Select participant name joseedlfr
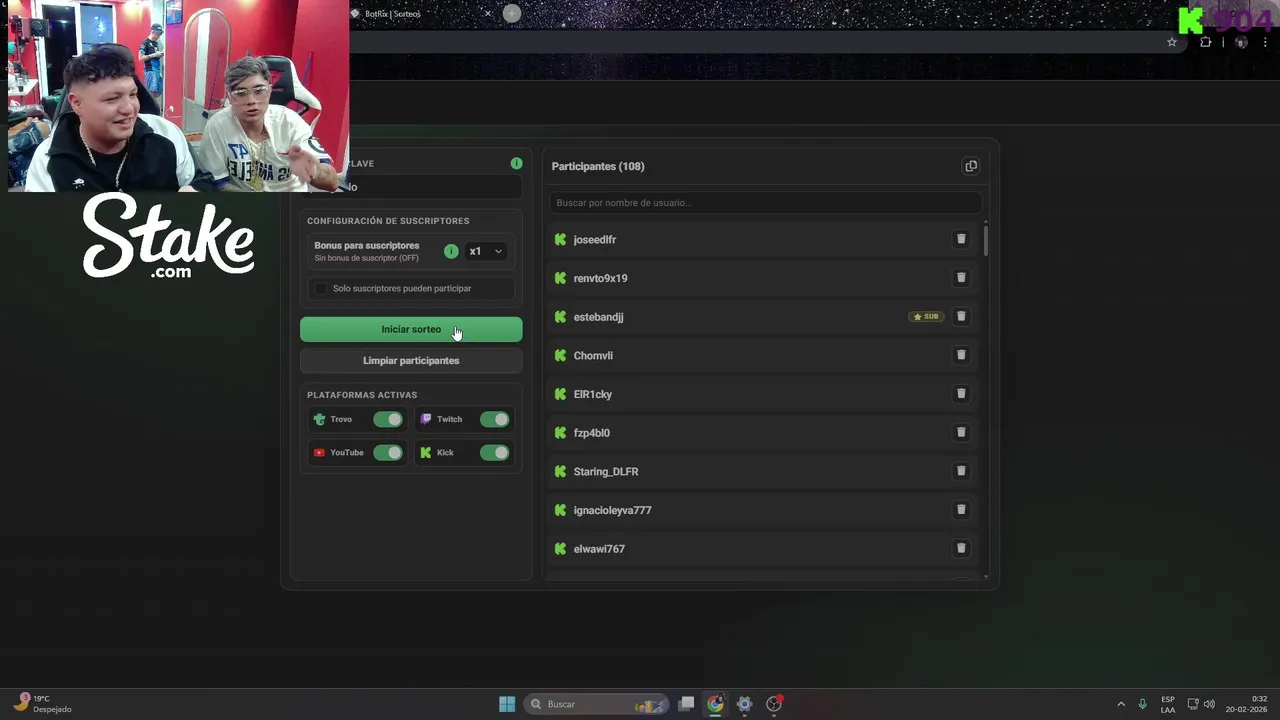This screenshot has height=720, width=1280. point(595,240)
